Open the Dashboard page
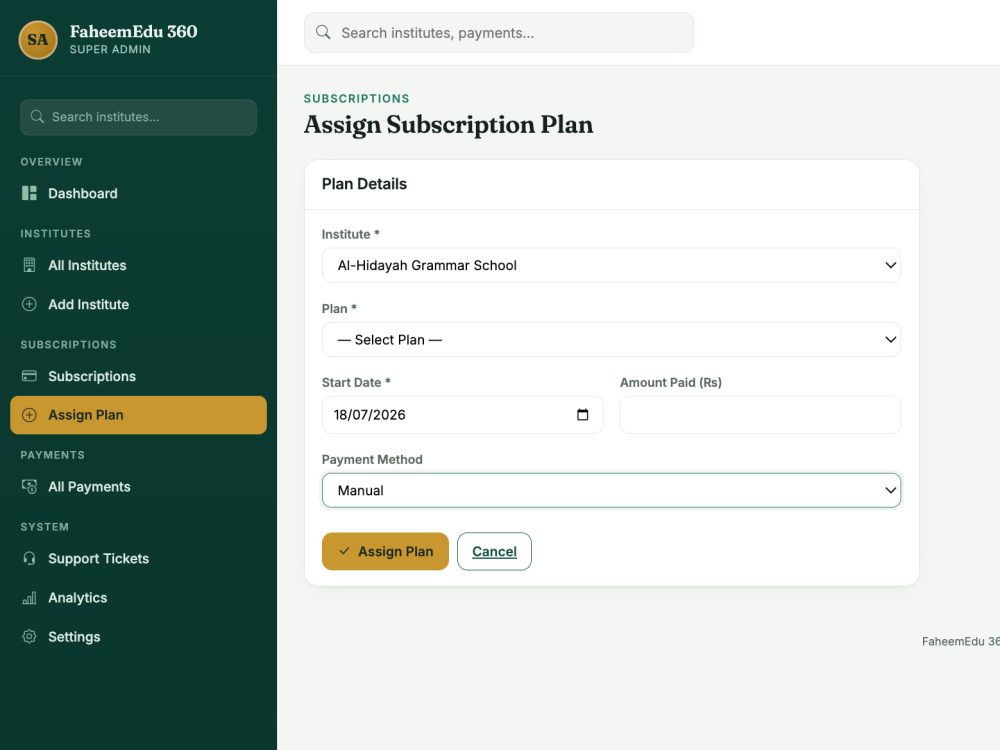Viewport: 1000px width, 750px height. [138, 193]
